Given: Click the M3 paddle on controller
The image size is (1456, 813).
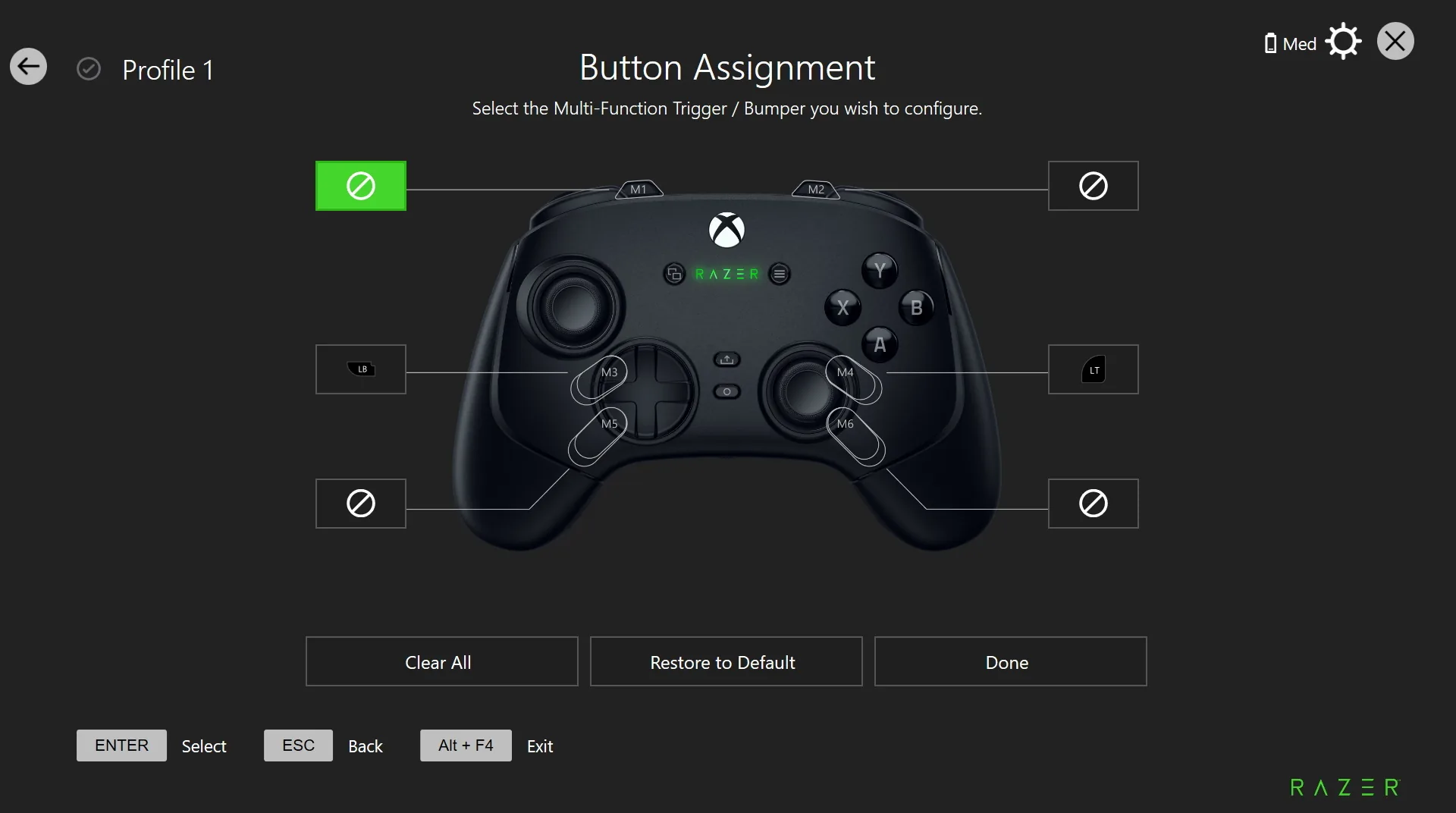Looking at the screenshot, I should click(x=599, y=379).
